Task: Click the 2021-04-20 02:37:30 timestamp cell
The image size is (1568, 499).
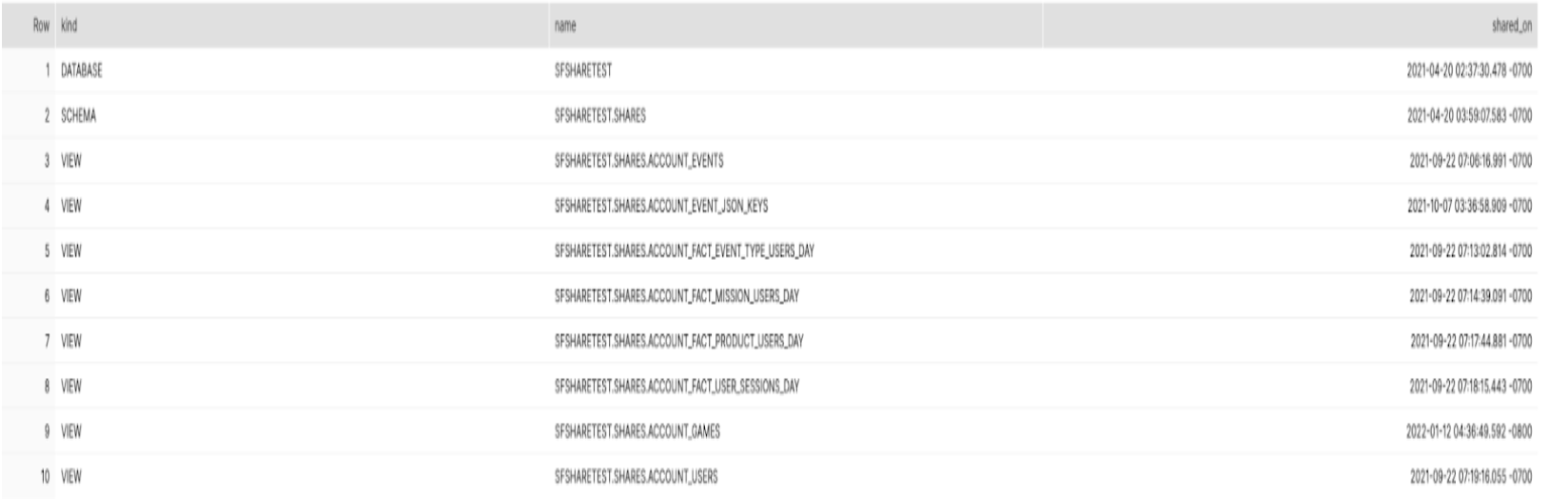Action: pos(1469,71)
